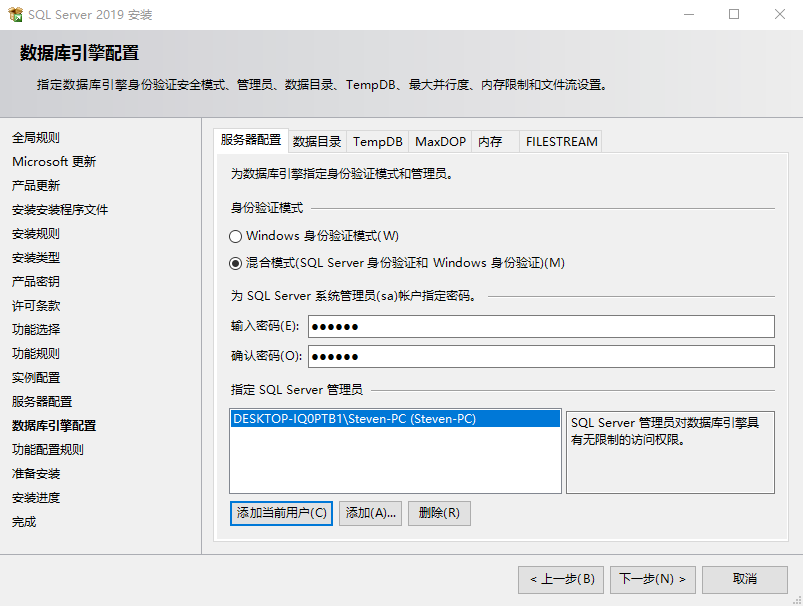This screenshot has width=803, height=606.
Task: Click the 删除(R) button
Action: [439, 513]
